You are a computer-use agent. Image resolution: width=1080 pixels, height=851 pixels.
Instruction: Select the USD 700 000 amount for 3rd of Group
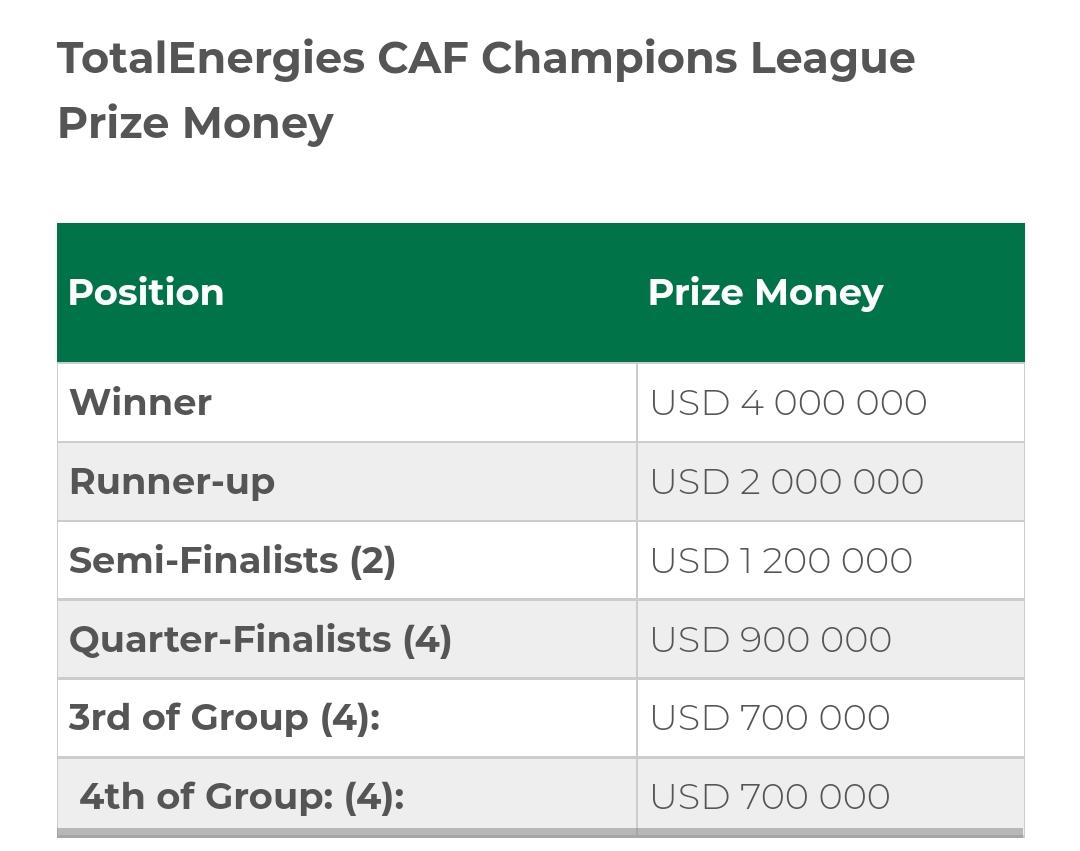pos(769,718)
